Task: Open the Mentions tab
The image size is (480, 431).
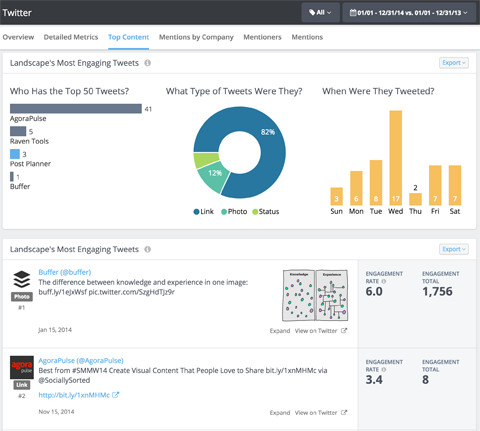Action: 307,37
